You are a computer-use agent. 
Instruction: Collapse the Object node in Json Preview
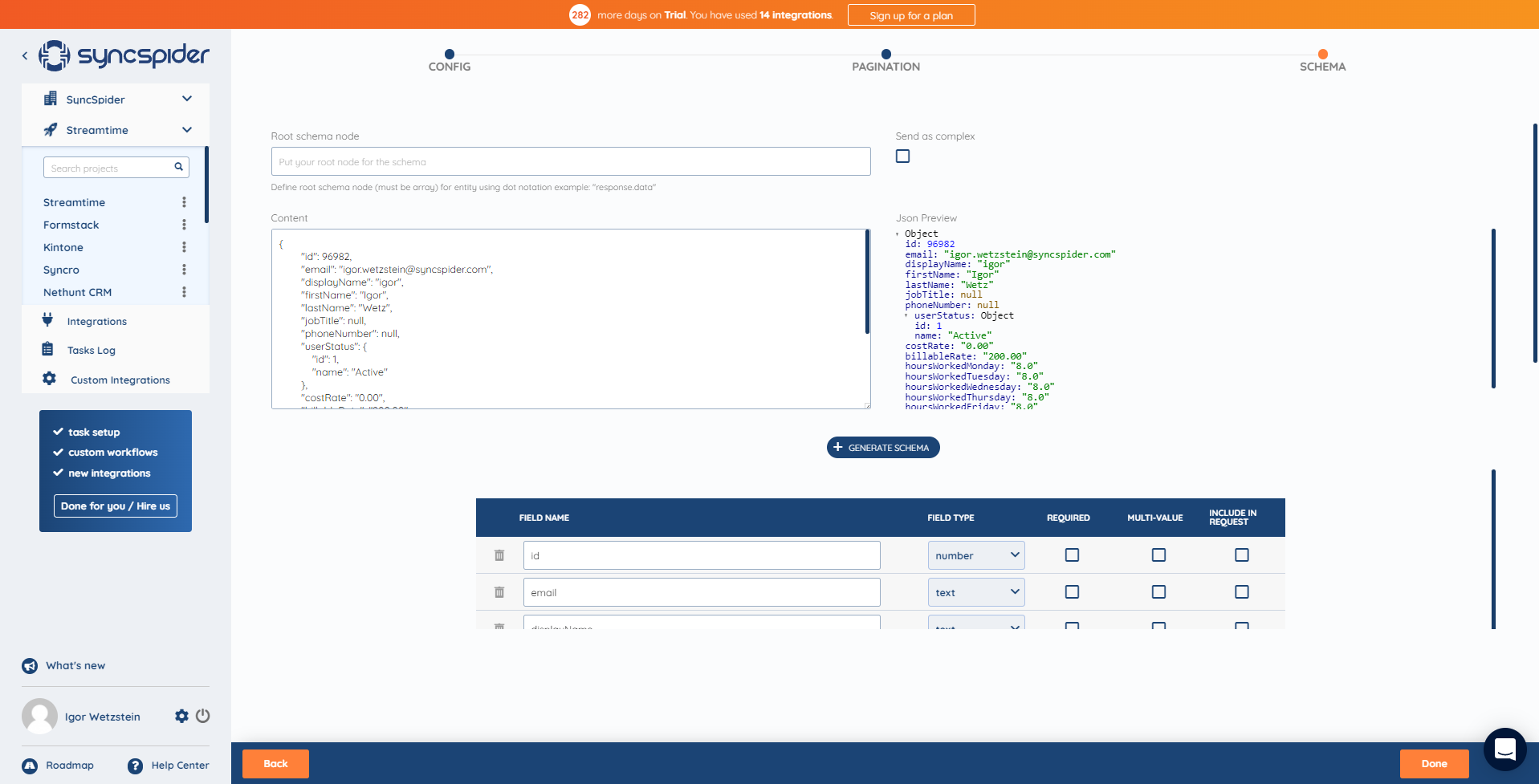(x=898, y=234)
